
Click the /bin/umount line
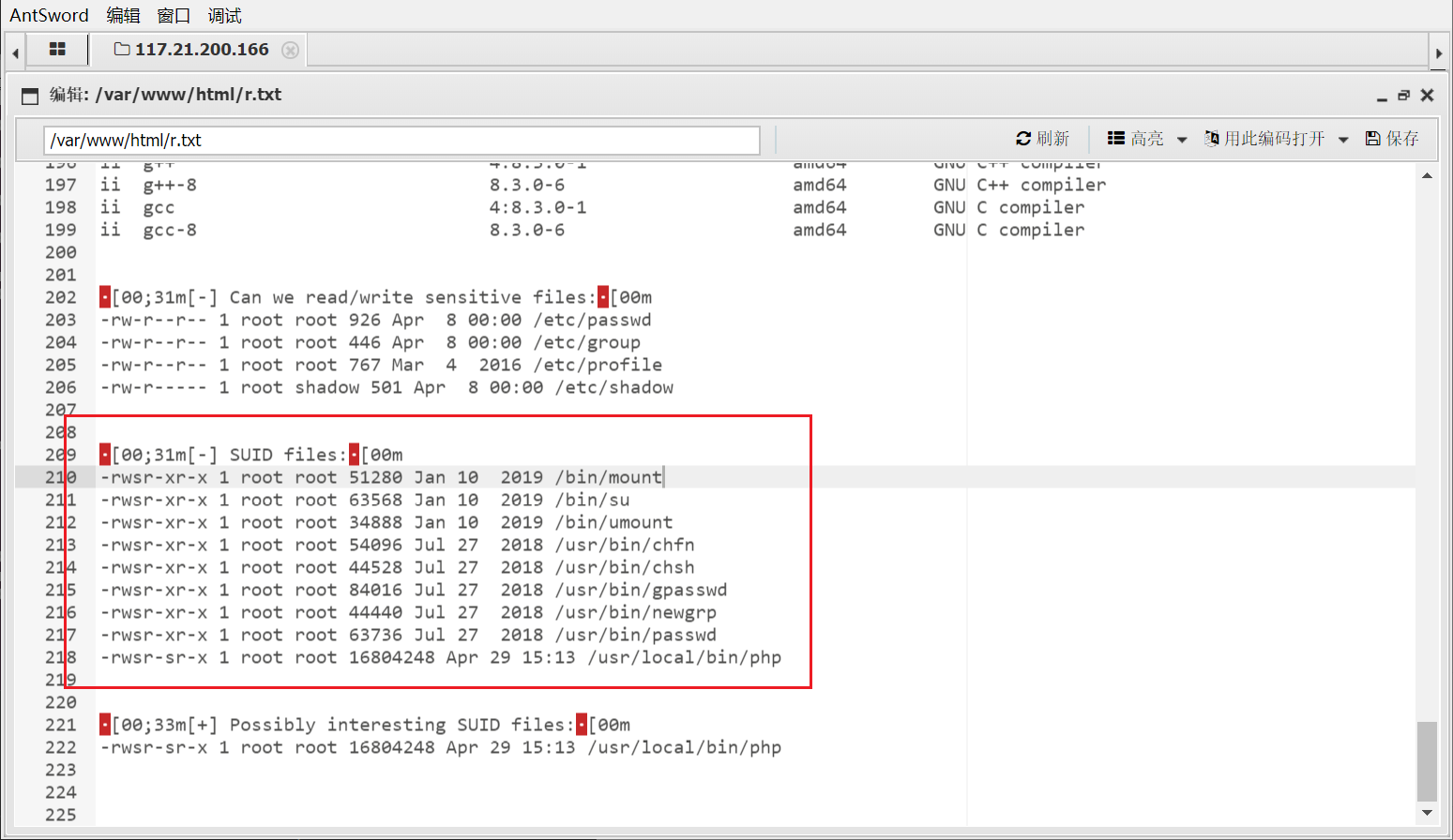(386, 522)
